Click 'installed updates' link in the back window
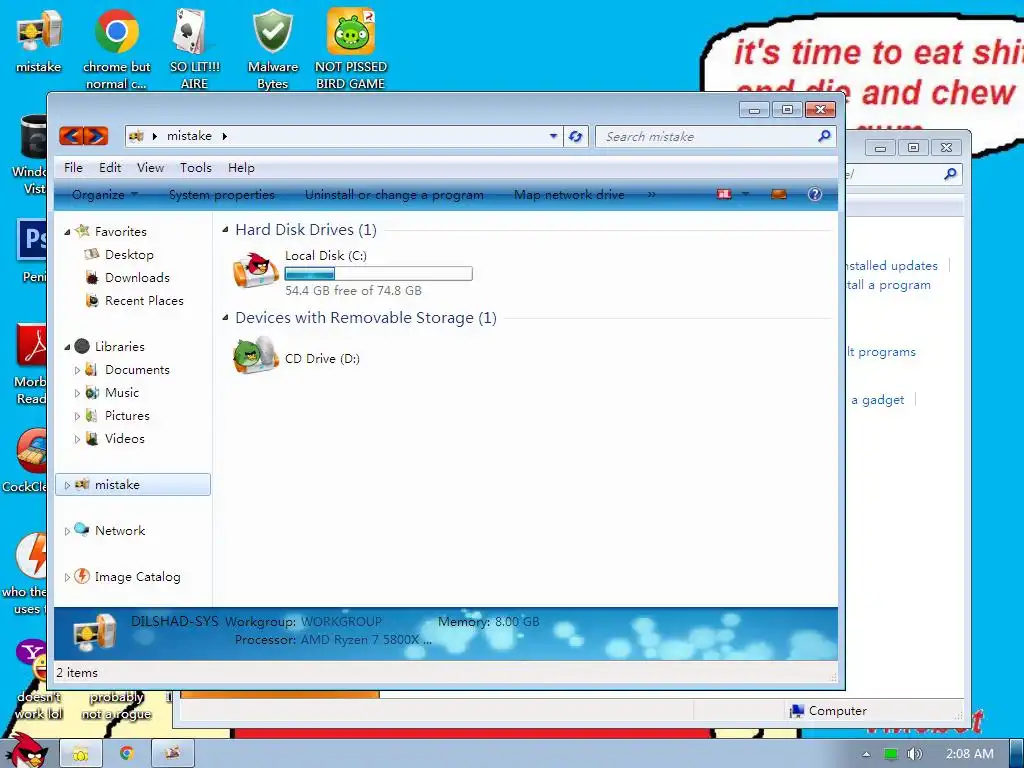1024x768 pixels. coord(891,266)
